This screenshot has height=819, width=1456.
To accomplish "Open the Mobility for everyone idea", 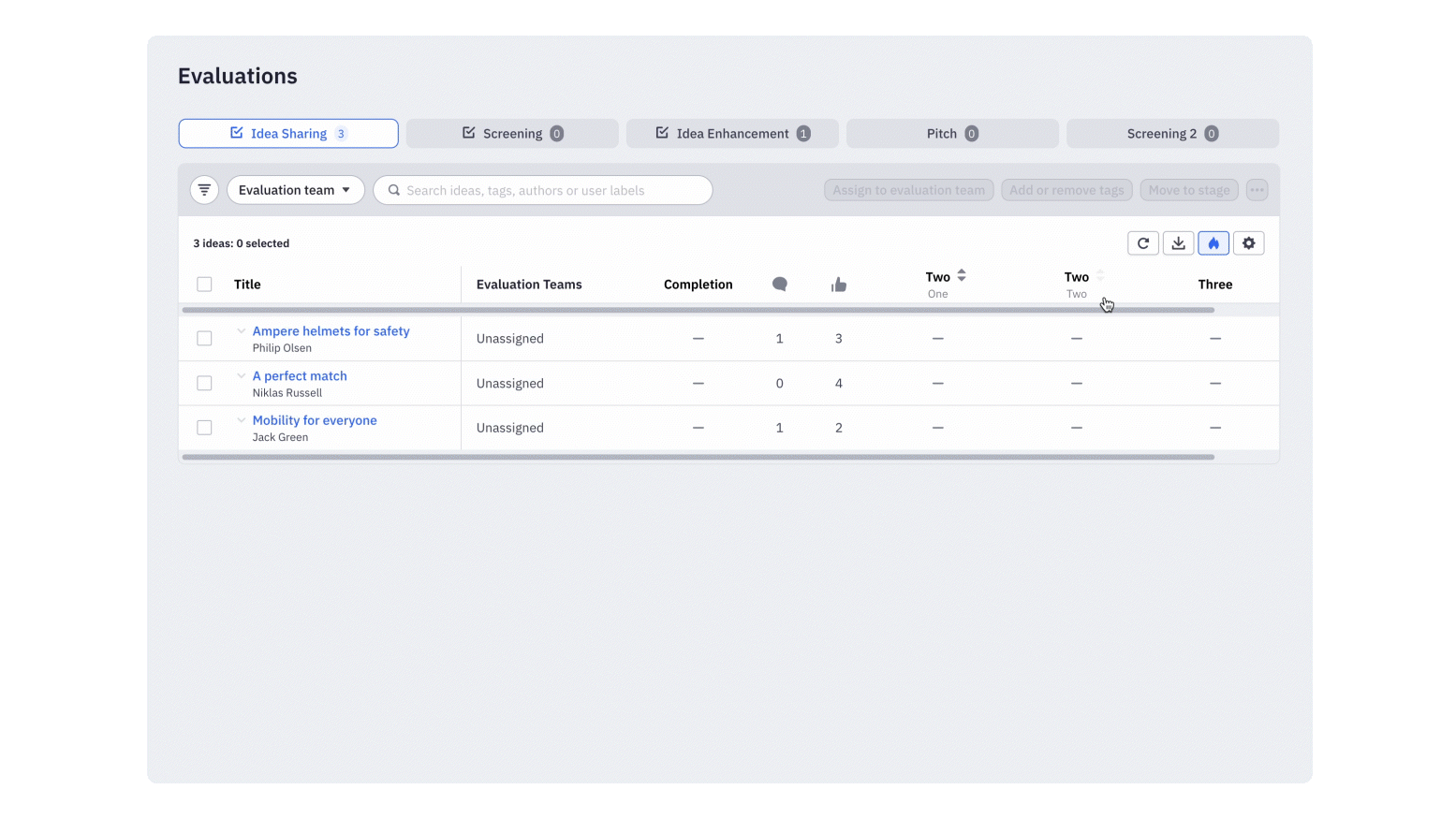I will (x=314, y=419).
